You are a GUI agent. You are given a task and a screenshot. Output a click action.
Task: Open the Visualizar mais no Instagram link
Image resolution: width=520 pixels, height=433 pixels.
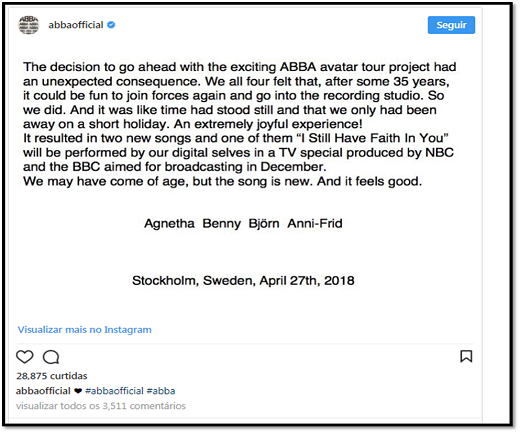85,330
